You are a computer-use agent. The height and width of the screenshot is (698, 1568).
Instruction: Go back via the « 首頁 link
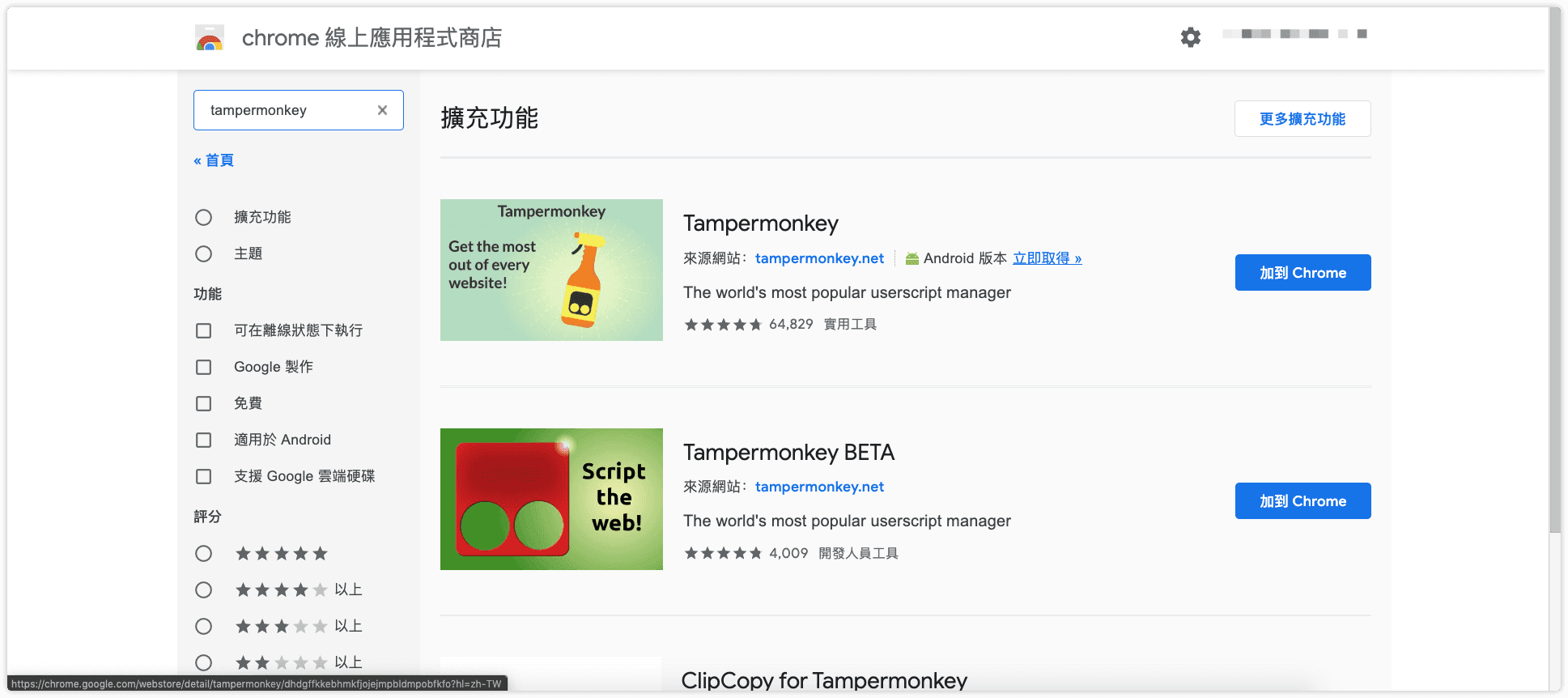coord(214,160)
